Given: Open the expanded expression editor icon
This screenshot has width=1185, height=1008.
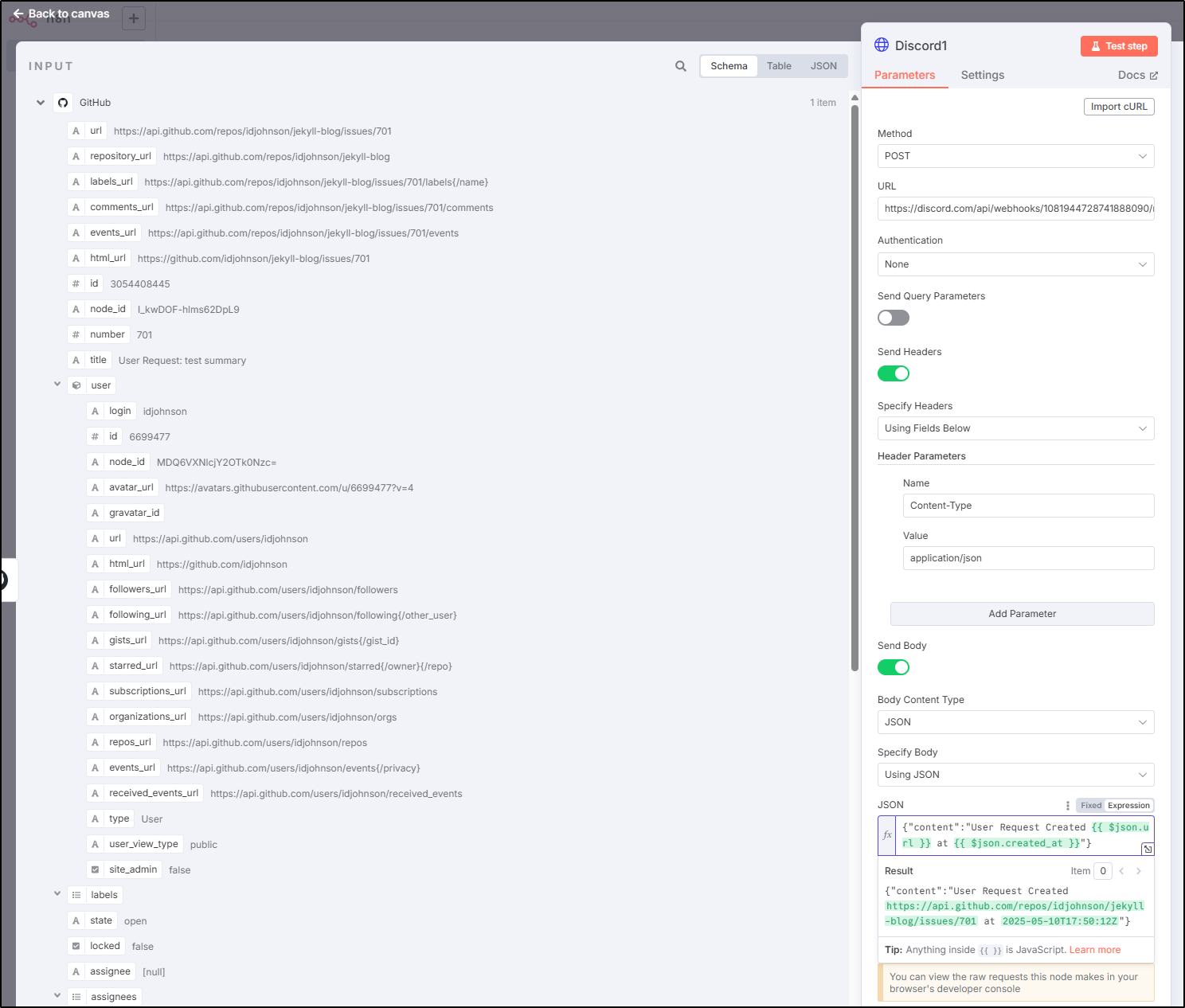Looking at the screenshot, I should 1148,849.
